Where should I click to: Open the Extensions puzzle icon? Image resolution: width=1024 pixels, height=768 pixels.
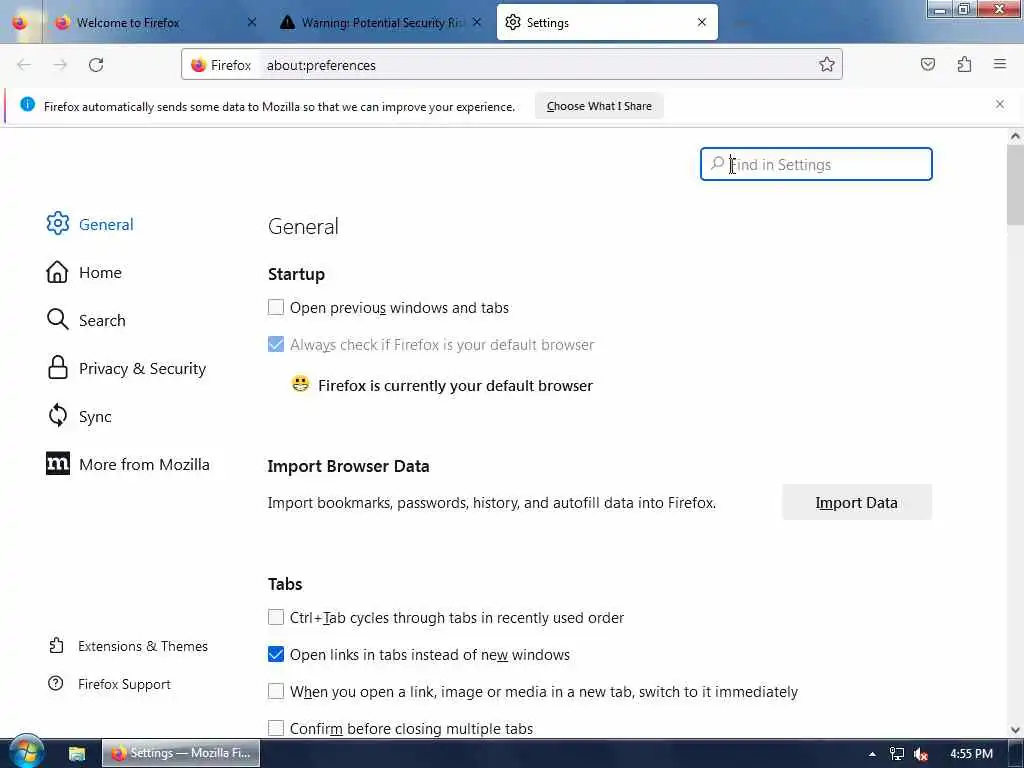(x=964, y=64)
